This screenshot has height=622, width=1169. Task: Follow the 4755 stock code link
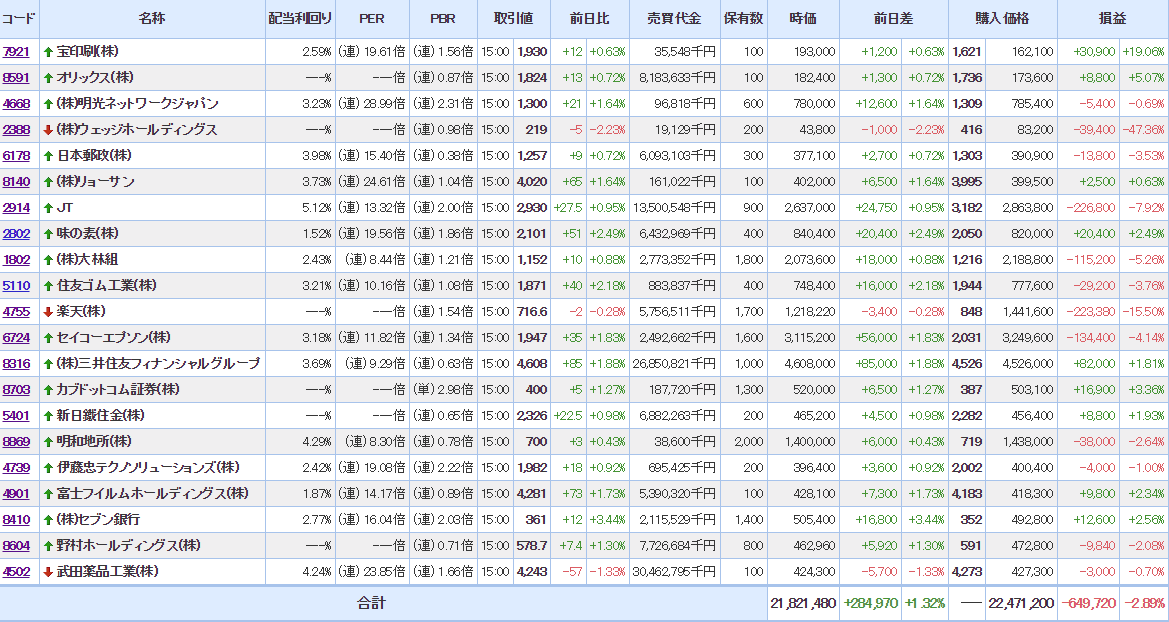[x=16, y=311]
